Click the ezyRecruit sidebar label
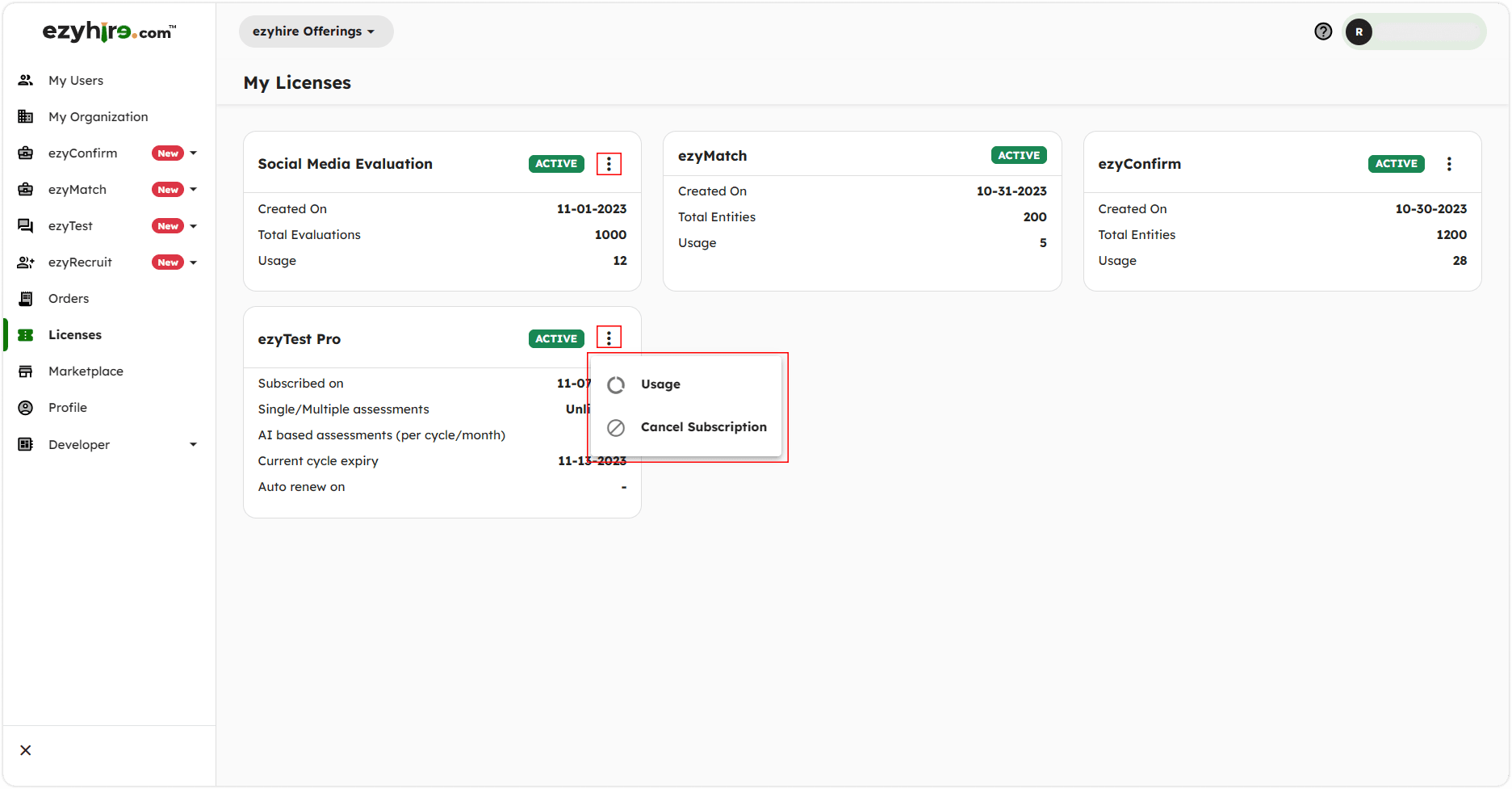Screen dimensions: 1512x789 (x=80, y=262)
